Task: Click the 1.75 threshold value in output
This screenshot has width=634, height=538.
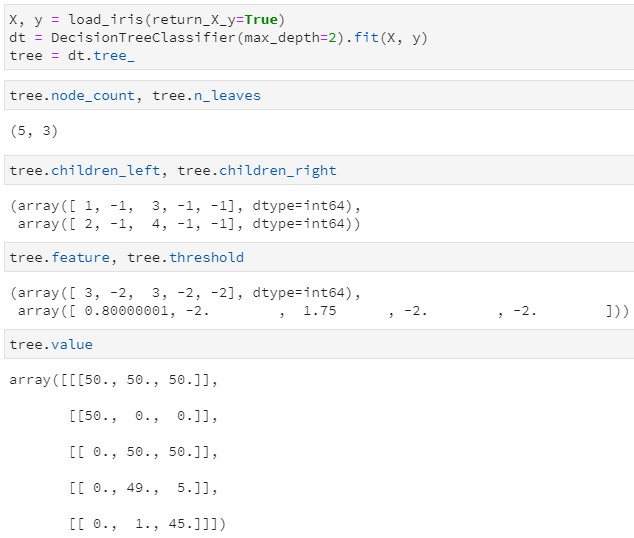Action: tap(320, 311)
